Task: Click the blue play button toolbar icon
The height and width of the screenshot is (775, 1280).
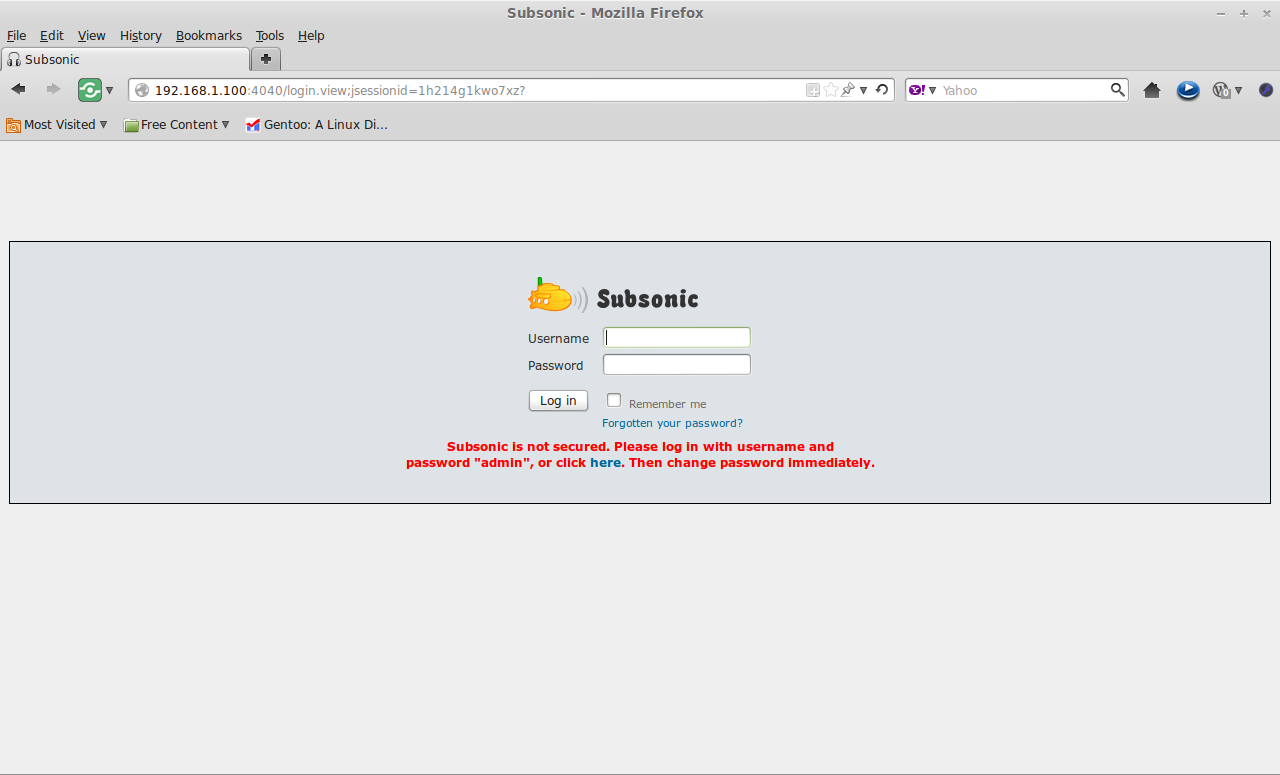Action: pos(1188,90)
